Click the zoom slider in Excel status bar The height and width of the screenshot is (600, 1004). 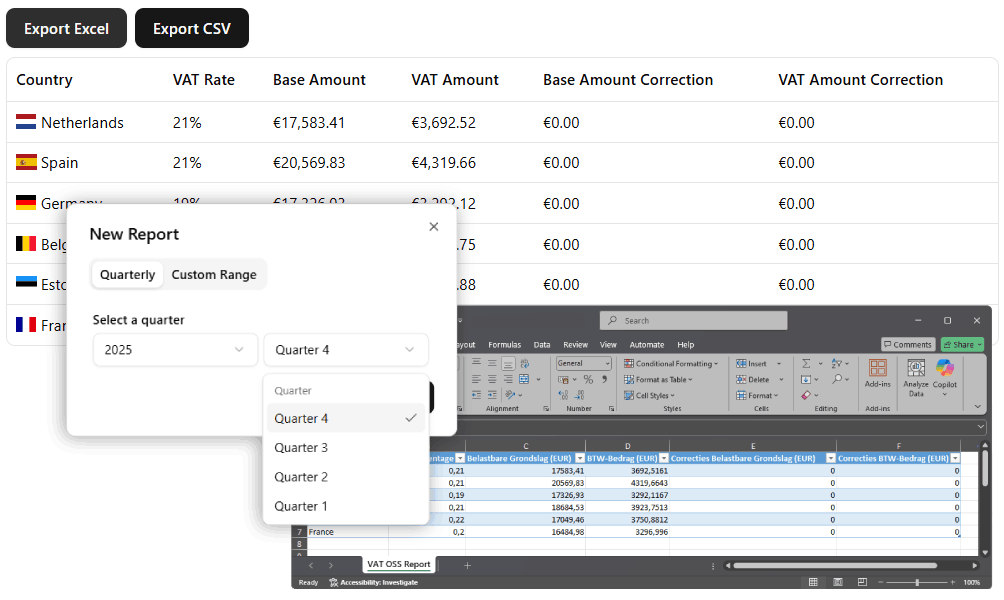point(917,582)
